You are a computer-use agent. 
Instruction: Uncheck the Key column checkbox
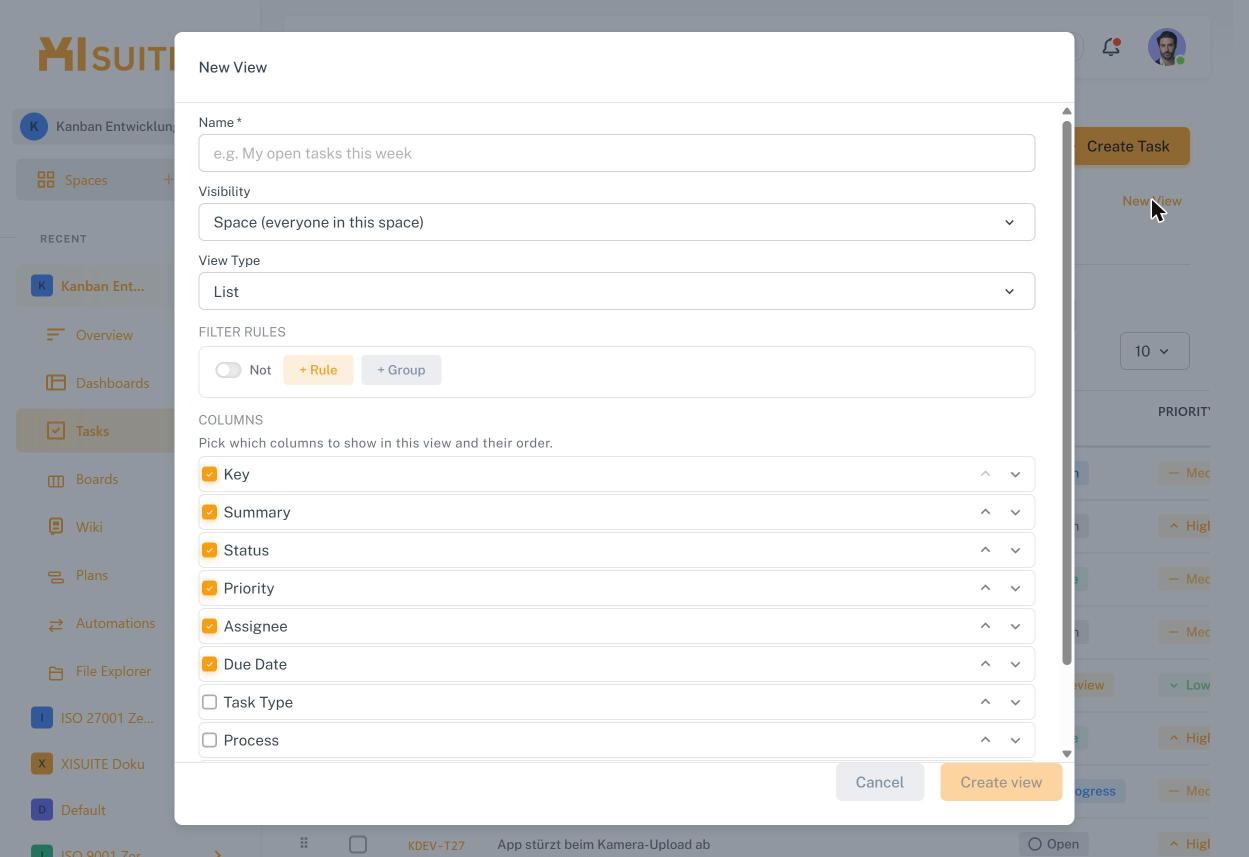tap(209, 474)
